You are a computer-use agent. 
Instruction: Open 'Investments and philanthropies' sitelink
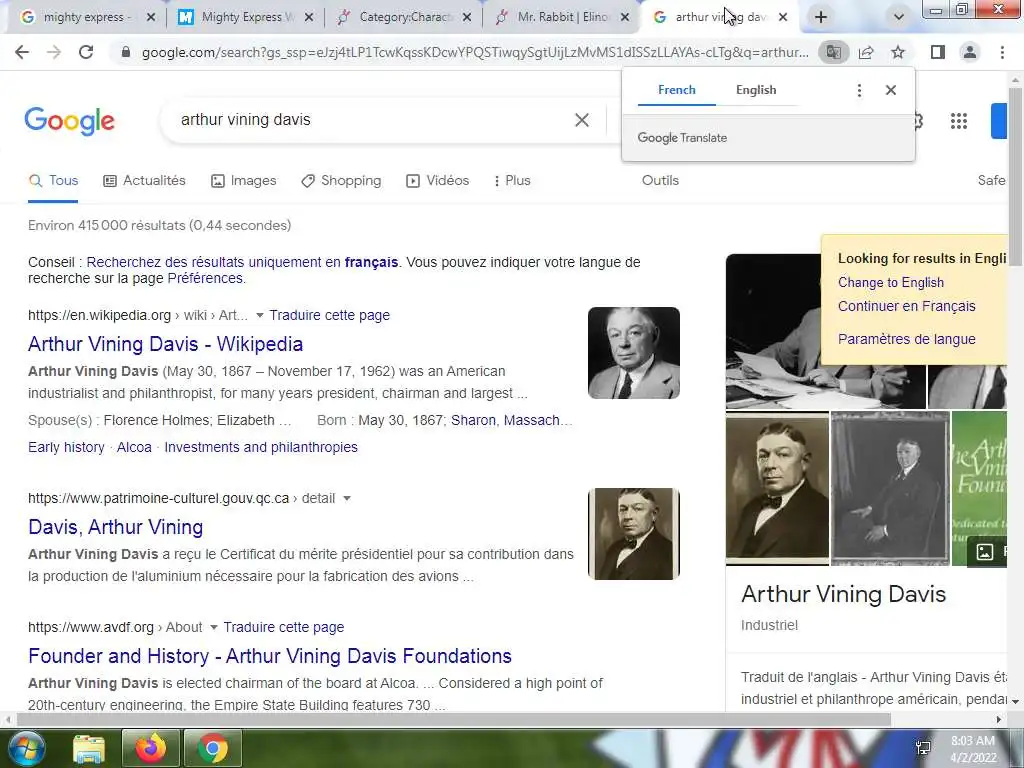point(261,447)
